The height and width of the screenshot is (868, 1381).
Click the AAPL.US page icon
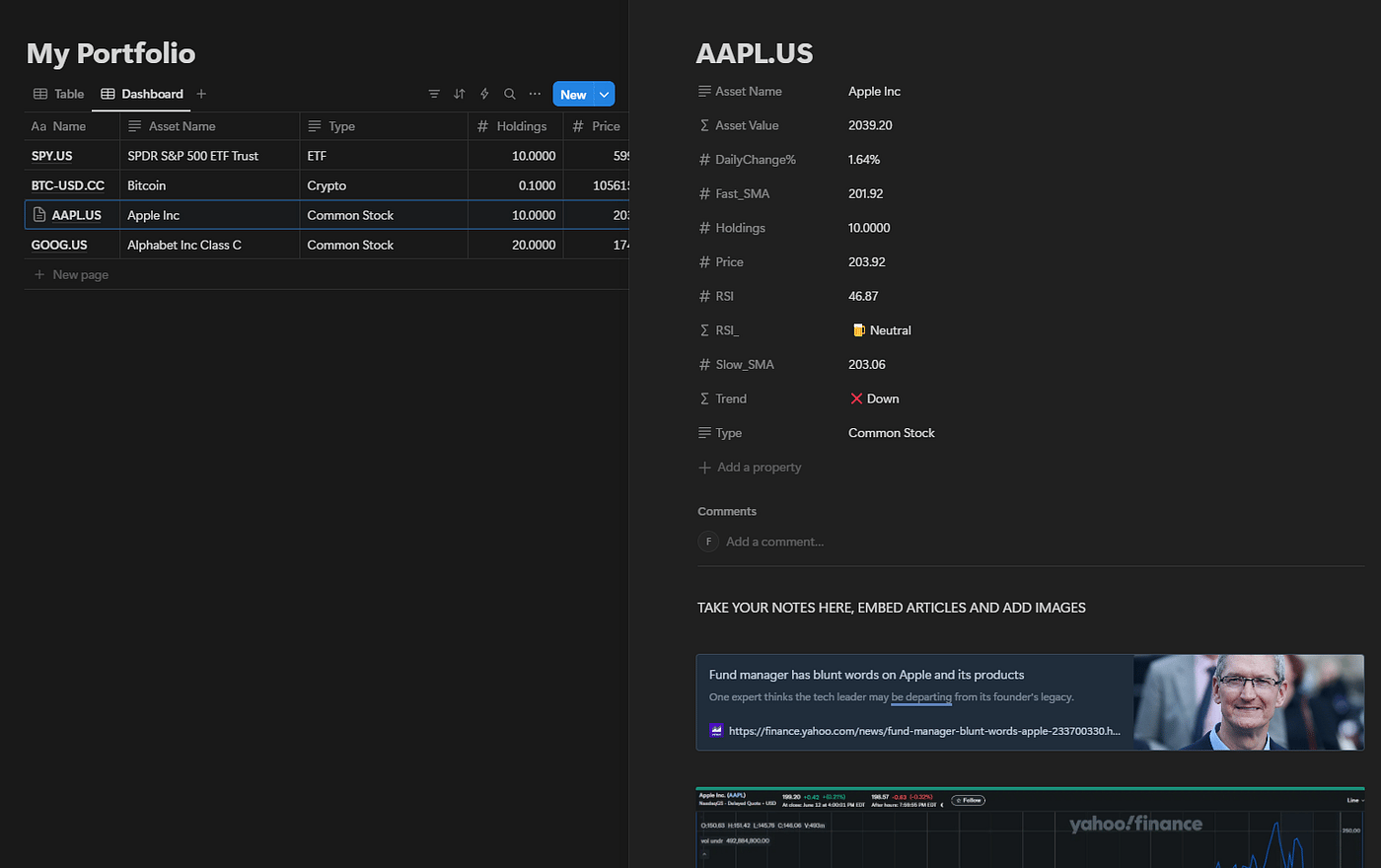(x=39, y=214)
